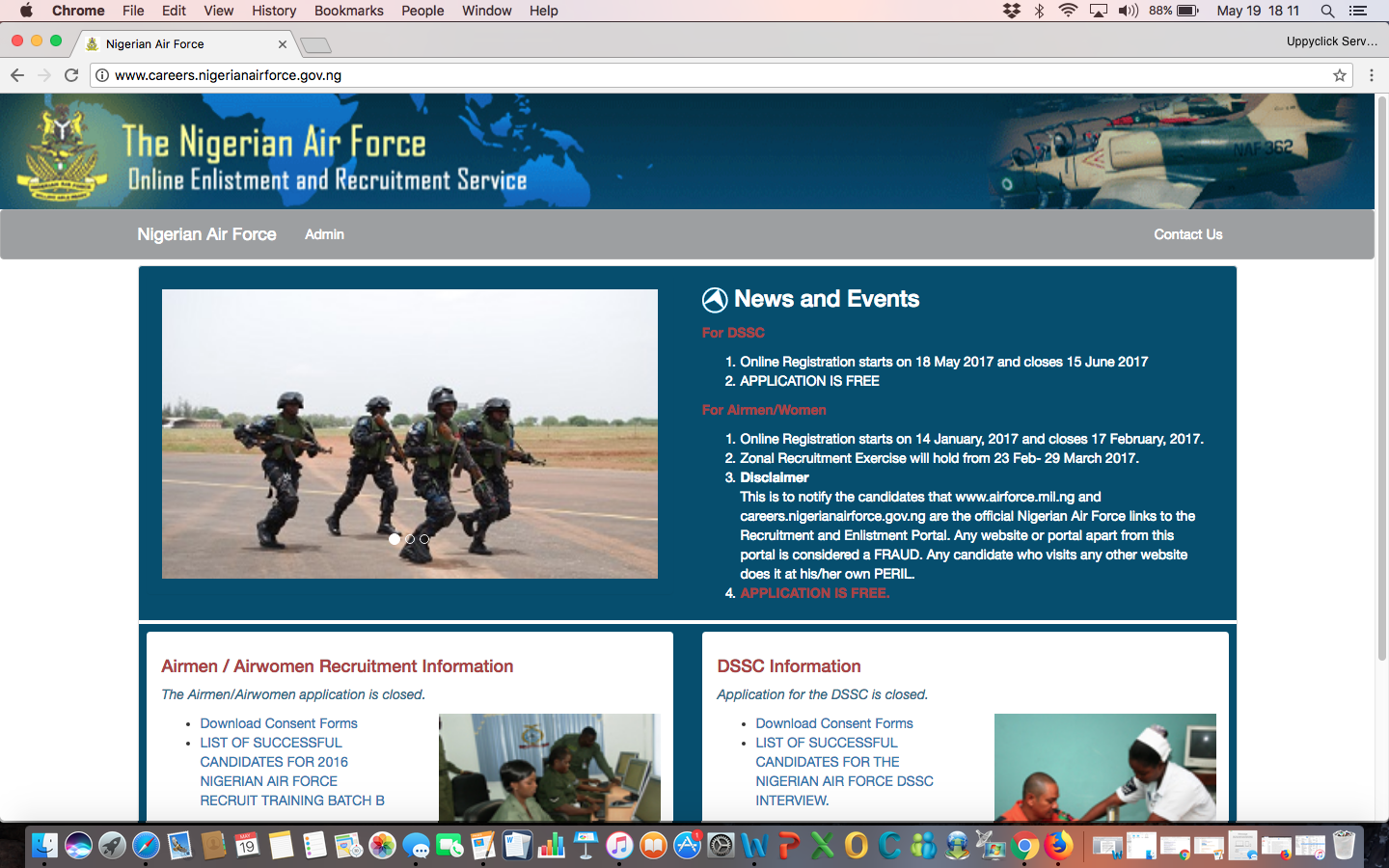This screenshot has height=868, width=1389.
Task: Reload the page with the refresh icon
Action: 71,75
